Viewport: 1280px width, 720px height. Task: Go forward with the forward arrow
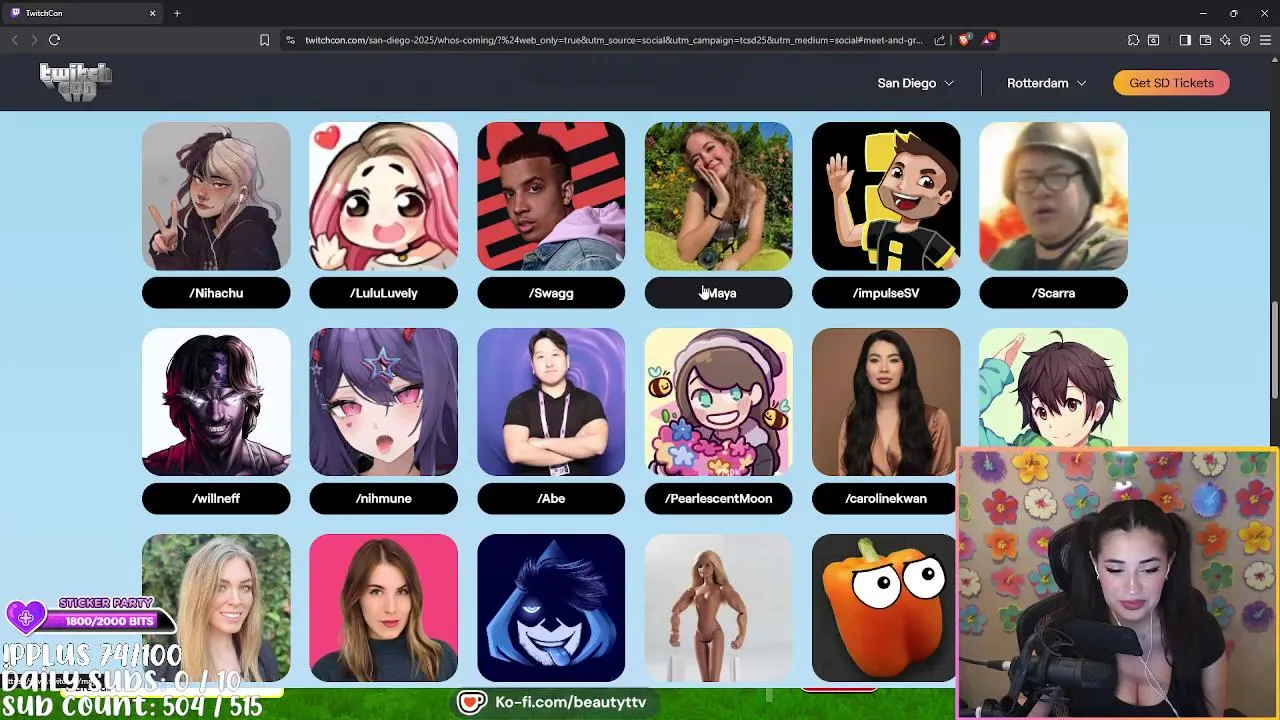click(34, 40)
